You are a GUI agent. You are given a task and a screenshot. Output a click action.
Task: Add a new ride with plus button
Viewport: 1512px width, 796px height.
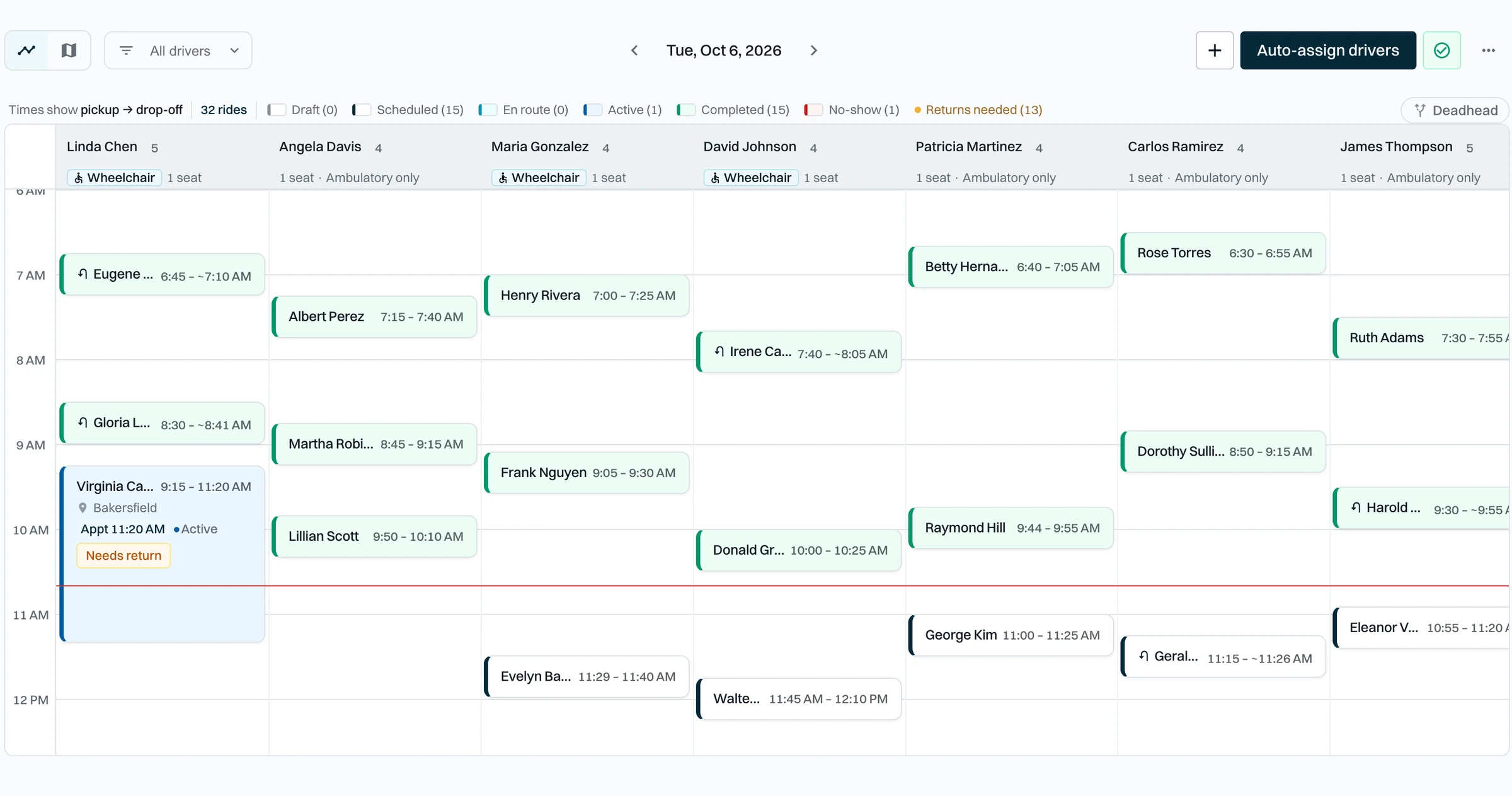1215,50
